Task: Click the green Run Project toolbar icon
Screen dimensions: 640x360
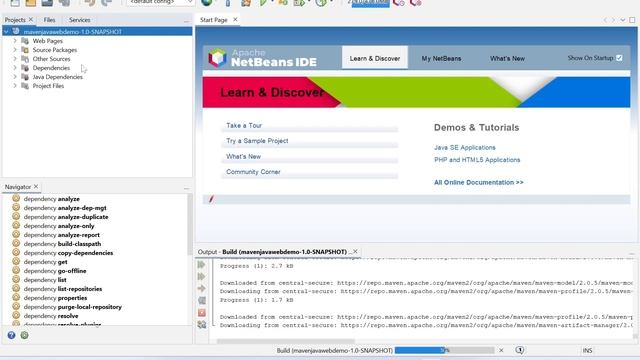Action: pos(263,3)
